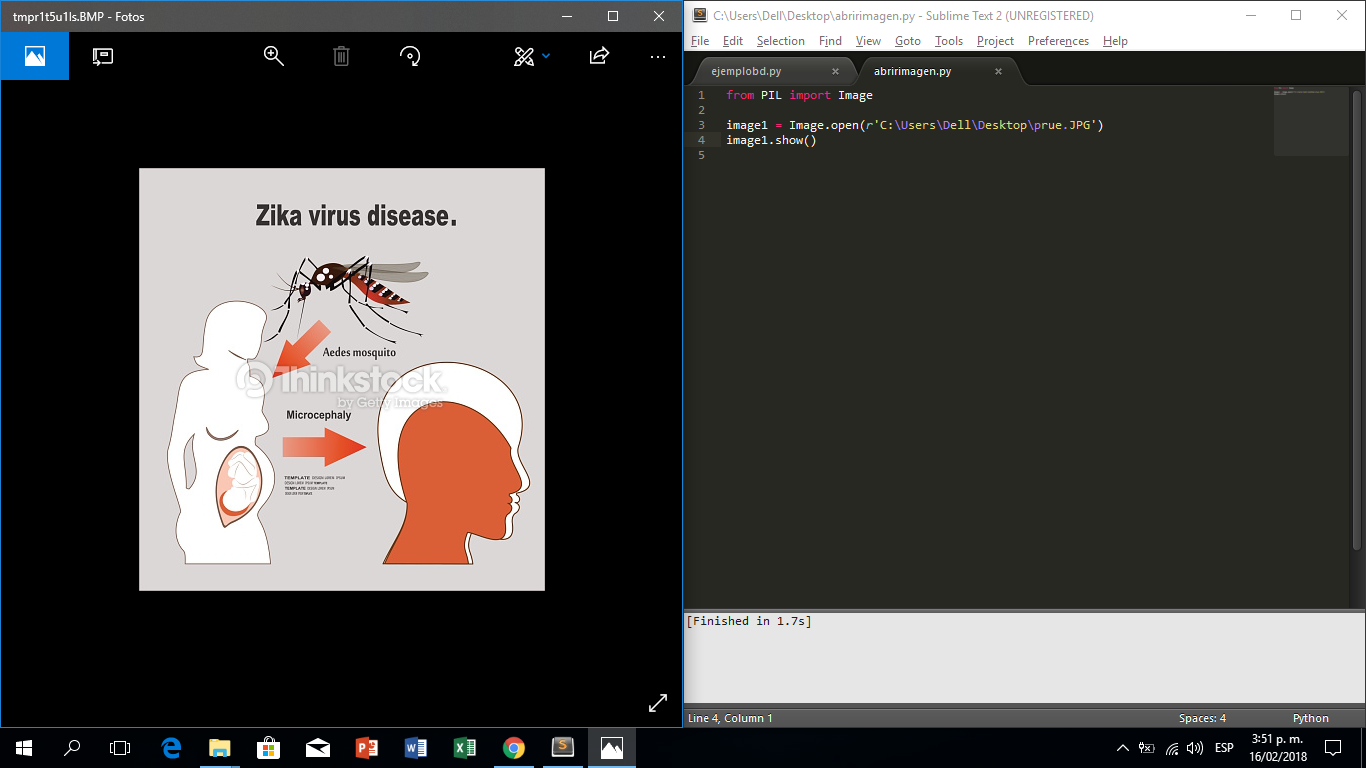The width and height of the screenshot is (1366, 768).
Task: Open the volume speaker tray icon
Action: [1196, 748]
